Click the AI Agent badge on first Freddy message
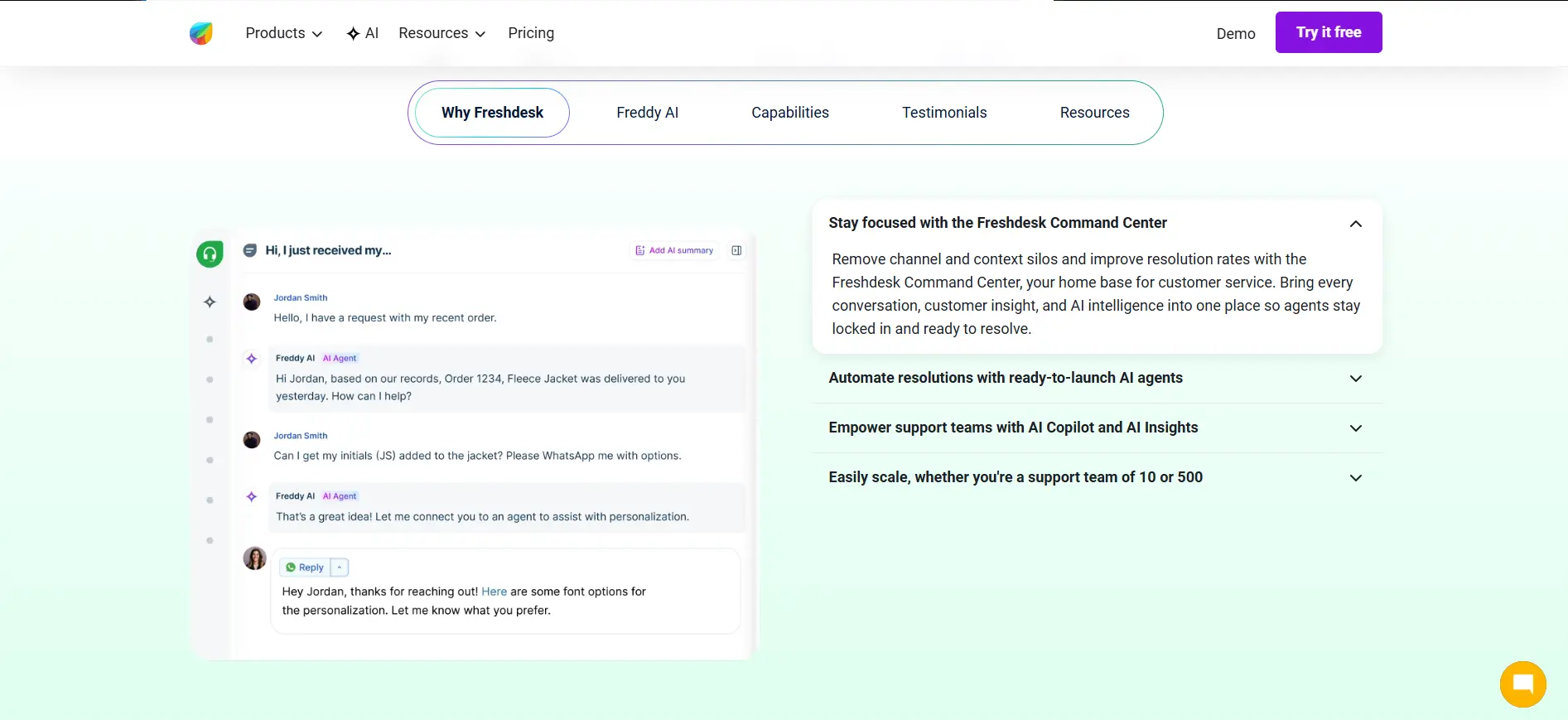This screenshot has width=1568, height=720. click(x=340, y=359)
